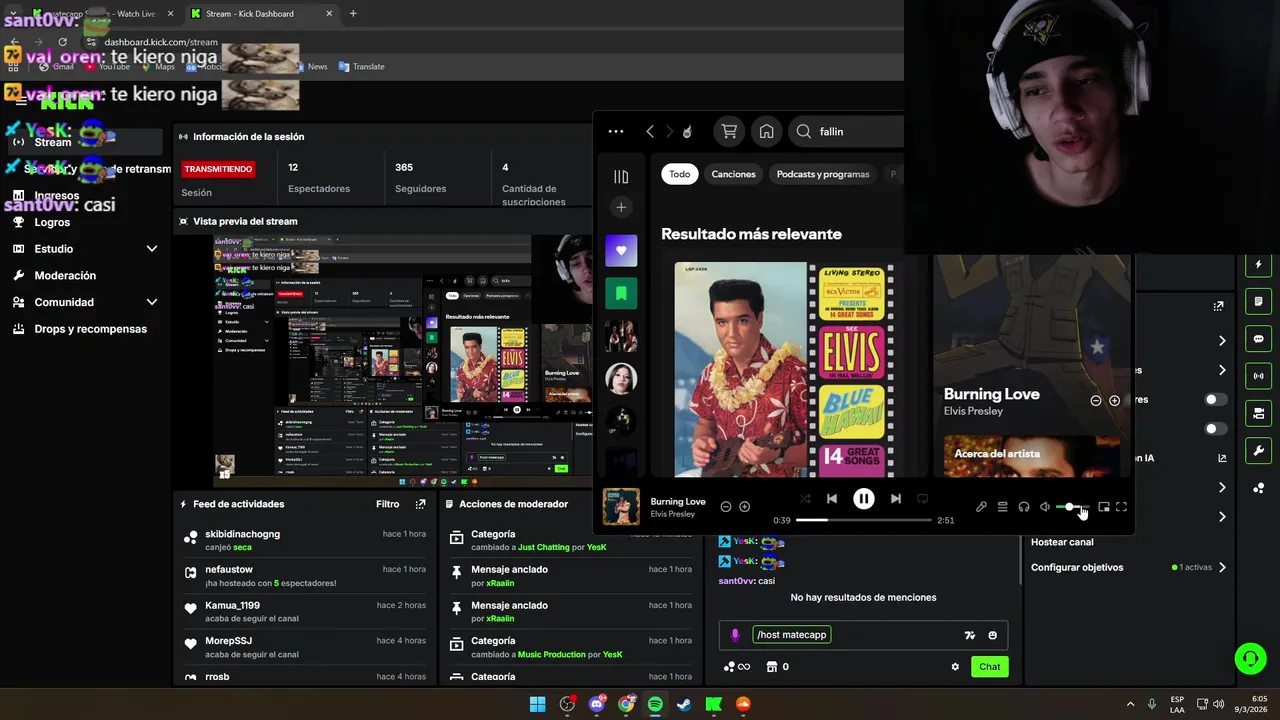Click Hostear canal option

[1062, 542]
